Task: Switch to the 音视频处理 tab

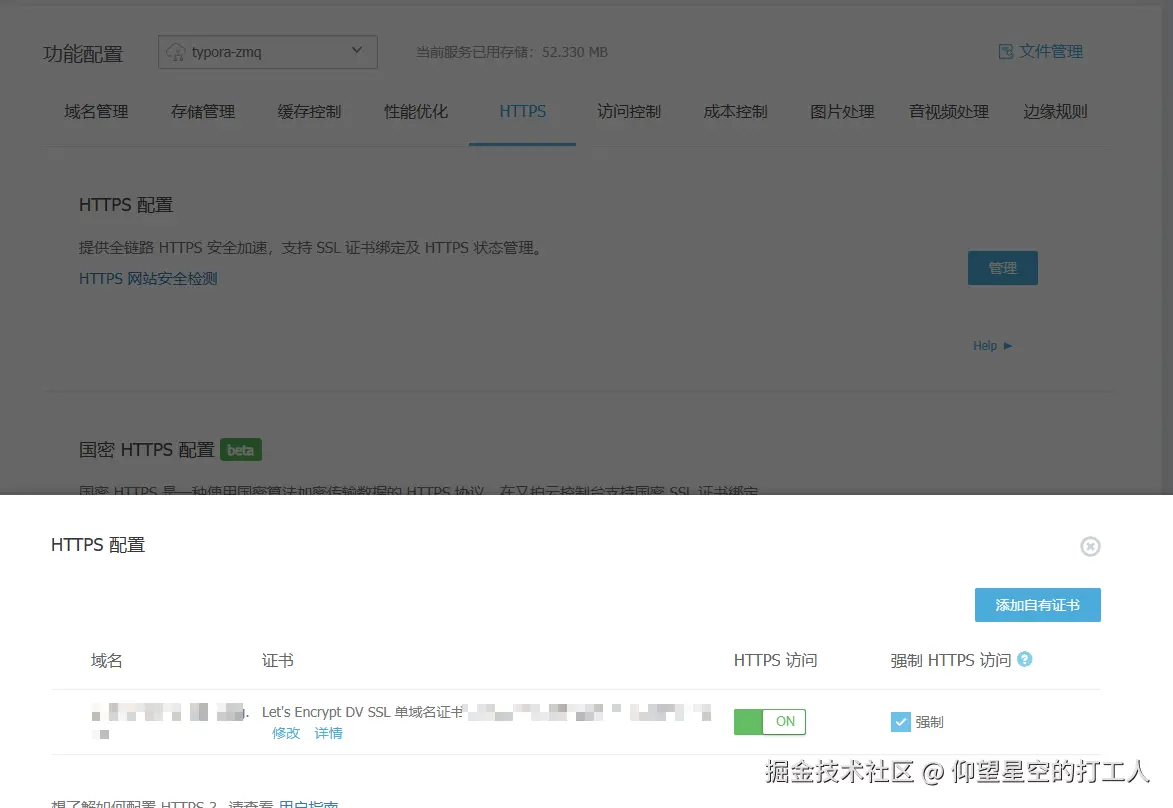Action: click(x=949, y=111)
